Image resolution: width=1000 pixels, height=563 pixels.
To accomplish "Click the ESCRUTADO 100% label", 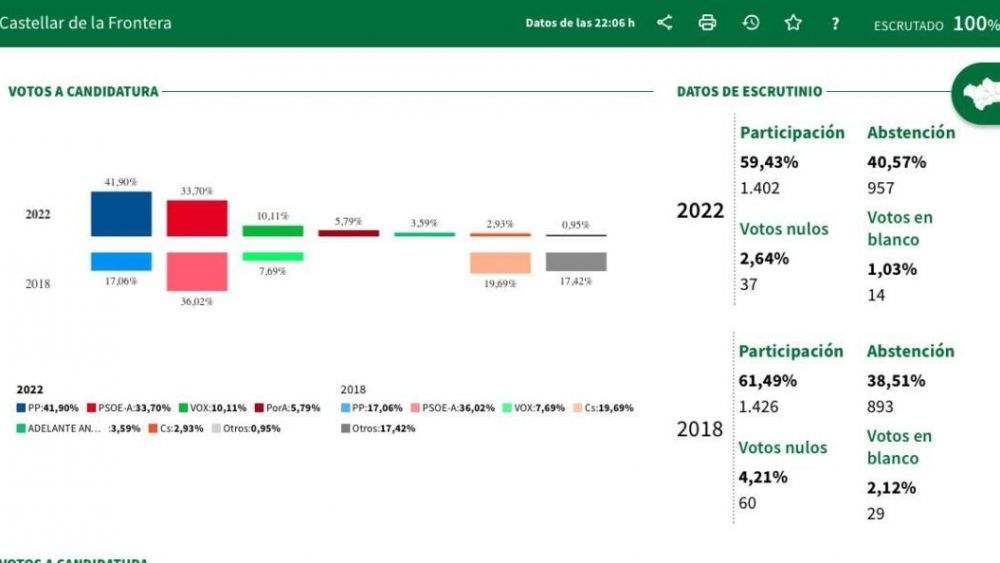I will coord(936,24).
